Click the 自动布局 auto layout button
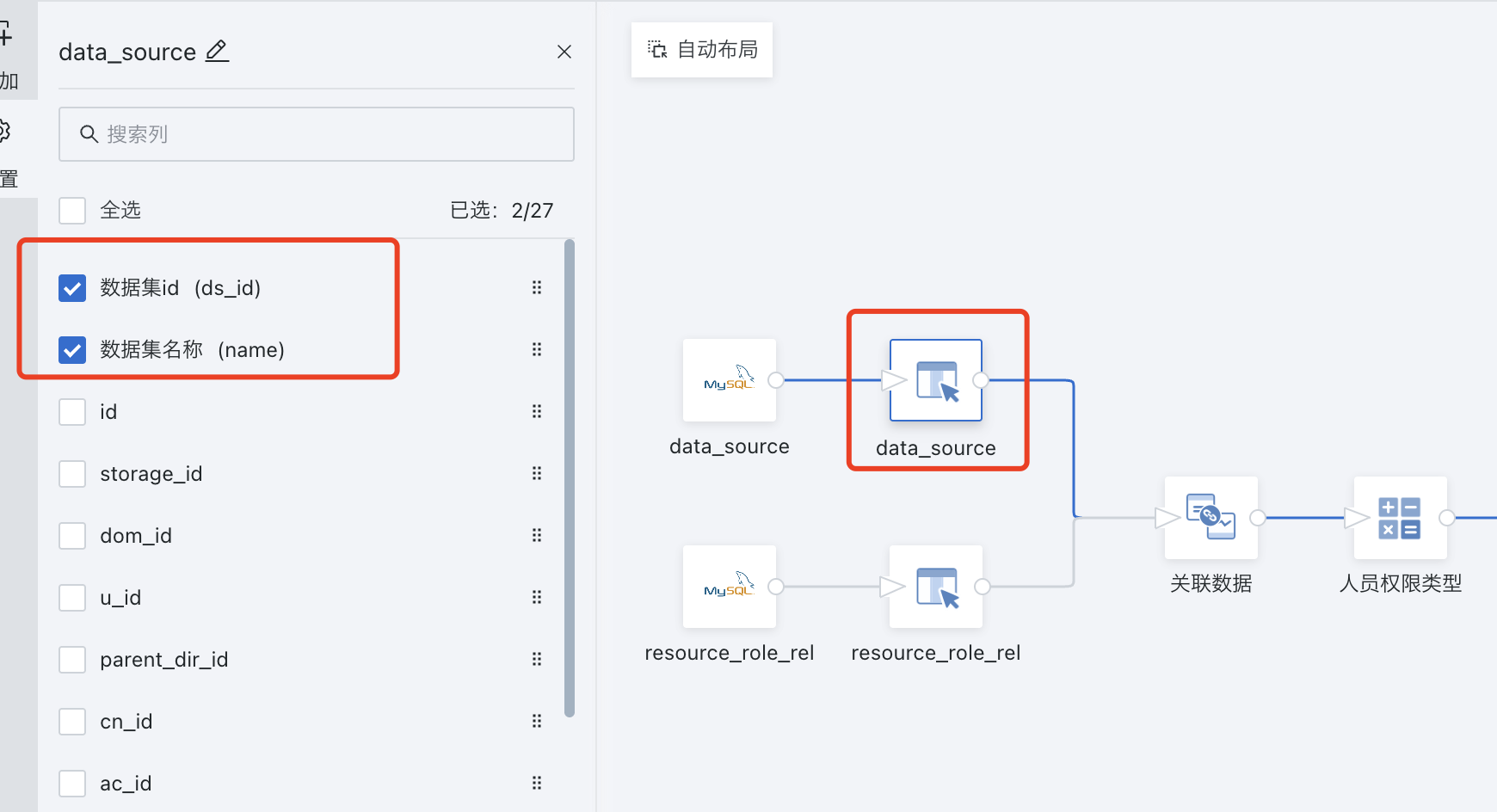 [702, 50]
